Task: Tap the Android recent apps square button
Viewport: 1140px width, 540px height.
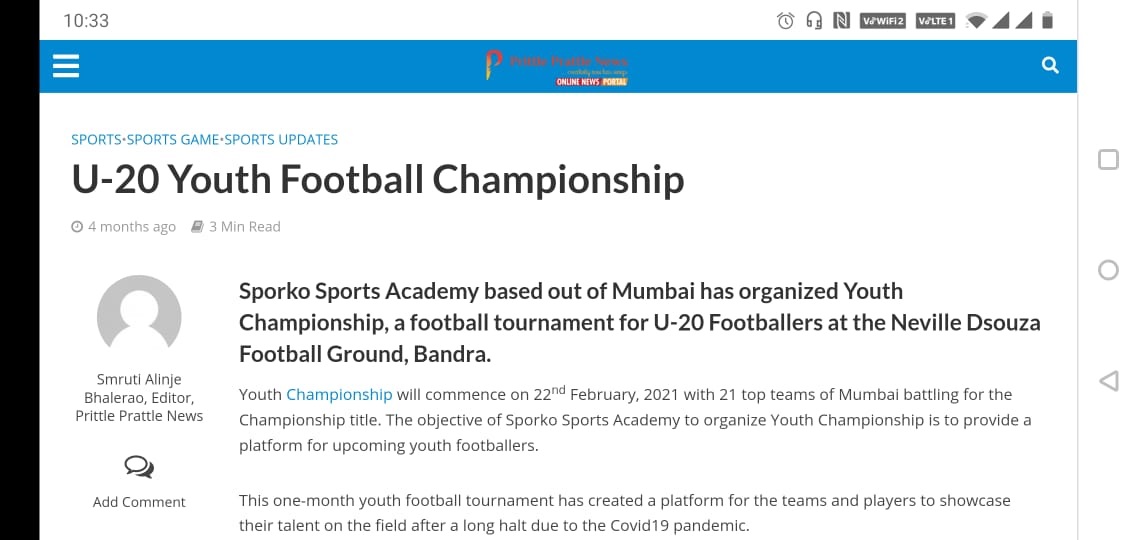Action: pyautogui.click(x=1108, y=160)
